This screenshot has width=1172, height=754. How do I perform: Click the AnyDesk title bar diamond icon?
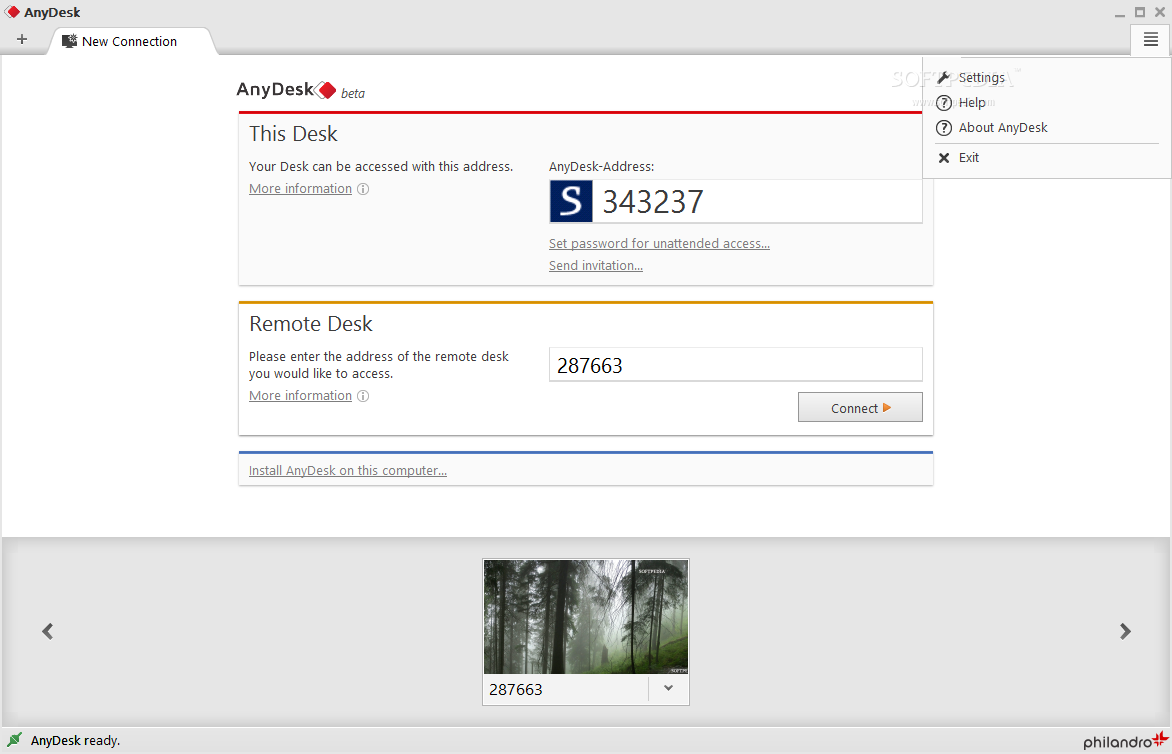click(x=12, y=12)
